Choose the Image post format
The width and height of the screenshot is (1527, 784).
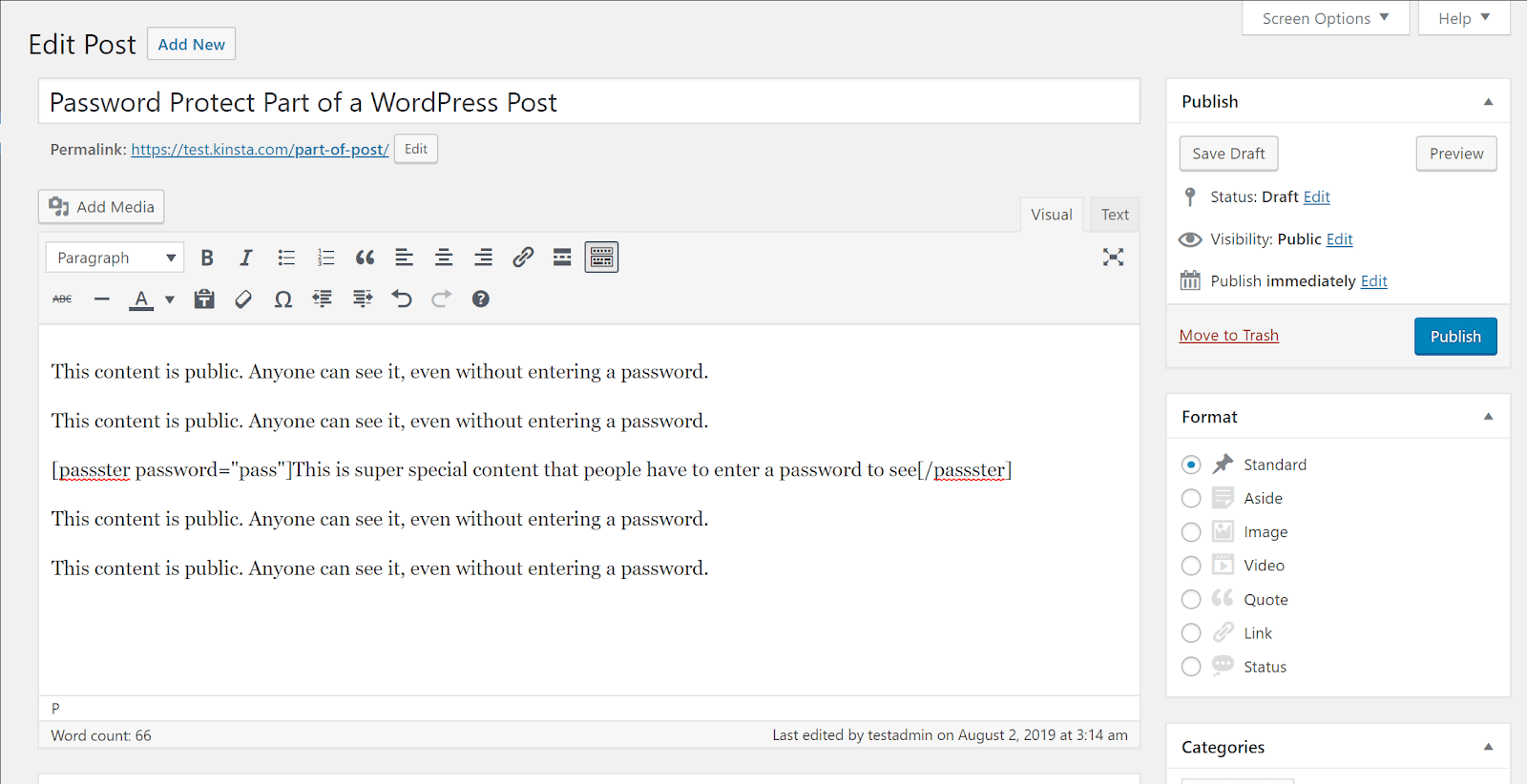(x=1191, y=532)
